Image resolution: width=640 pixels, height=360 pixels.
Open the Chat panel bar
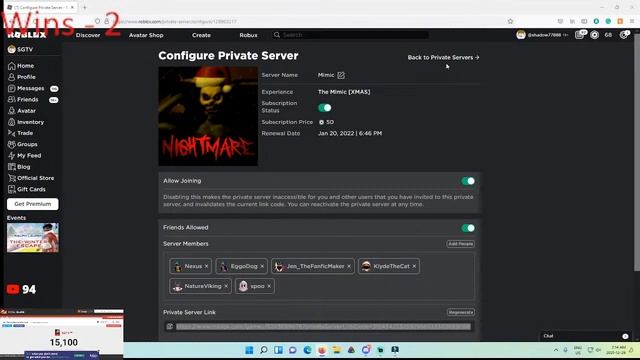point(585,336)
